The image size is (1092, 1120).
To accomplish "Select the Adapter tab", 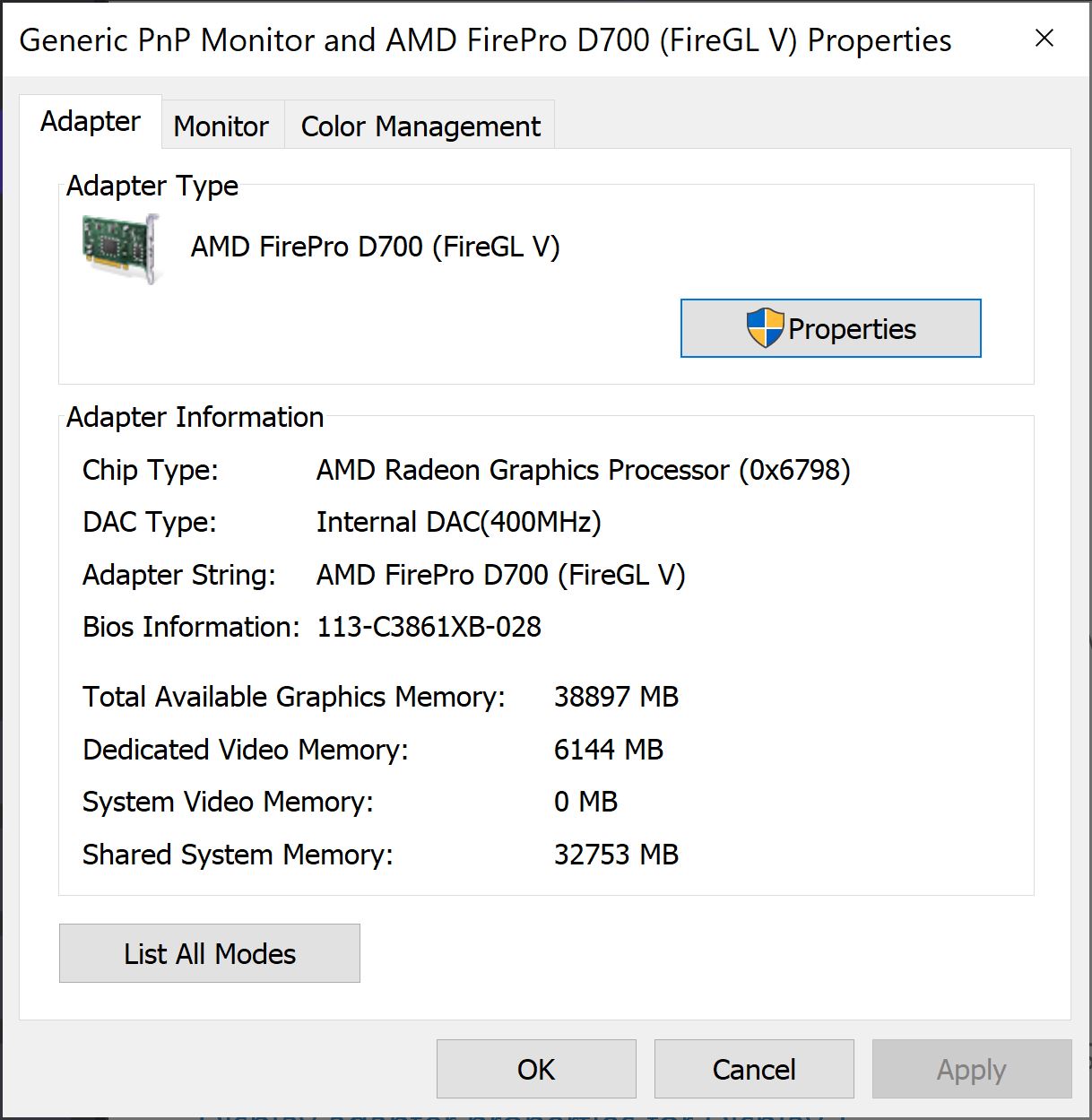I will pos(91,122).
